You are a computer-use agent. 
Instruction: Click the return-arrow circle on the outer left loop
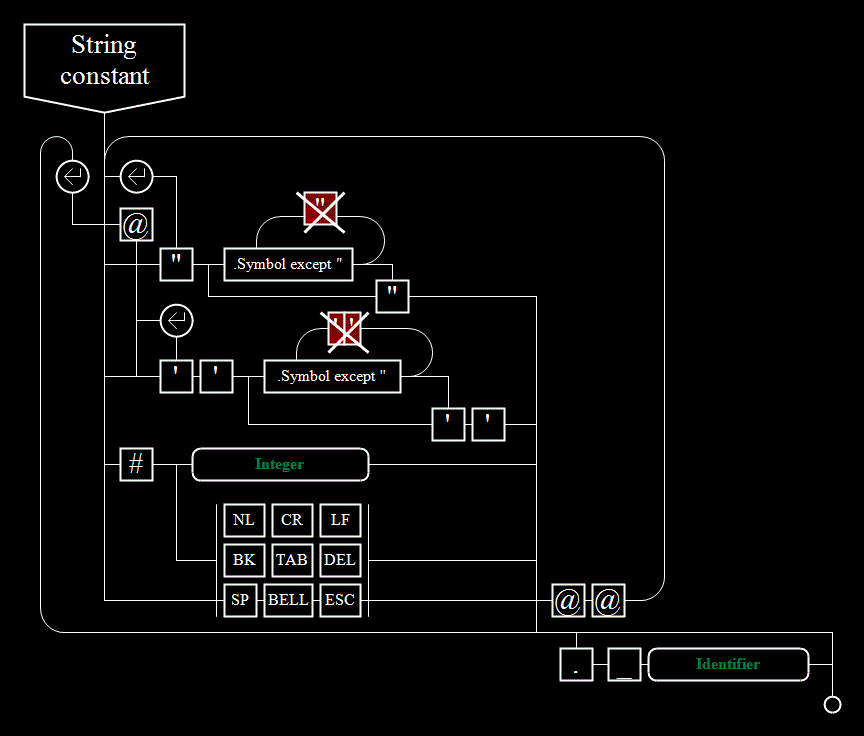coord(72,177)
